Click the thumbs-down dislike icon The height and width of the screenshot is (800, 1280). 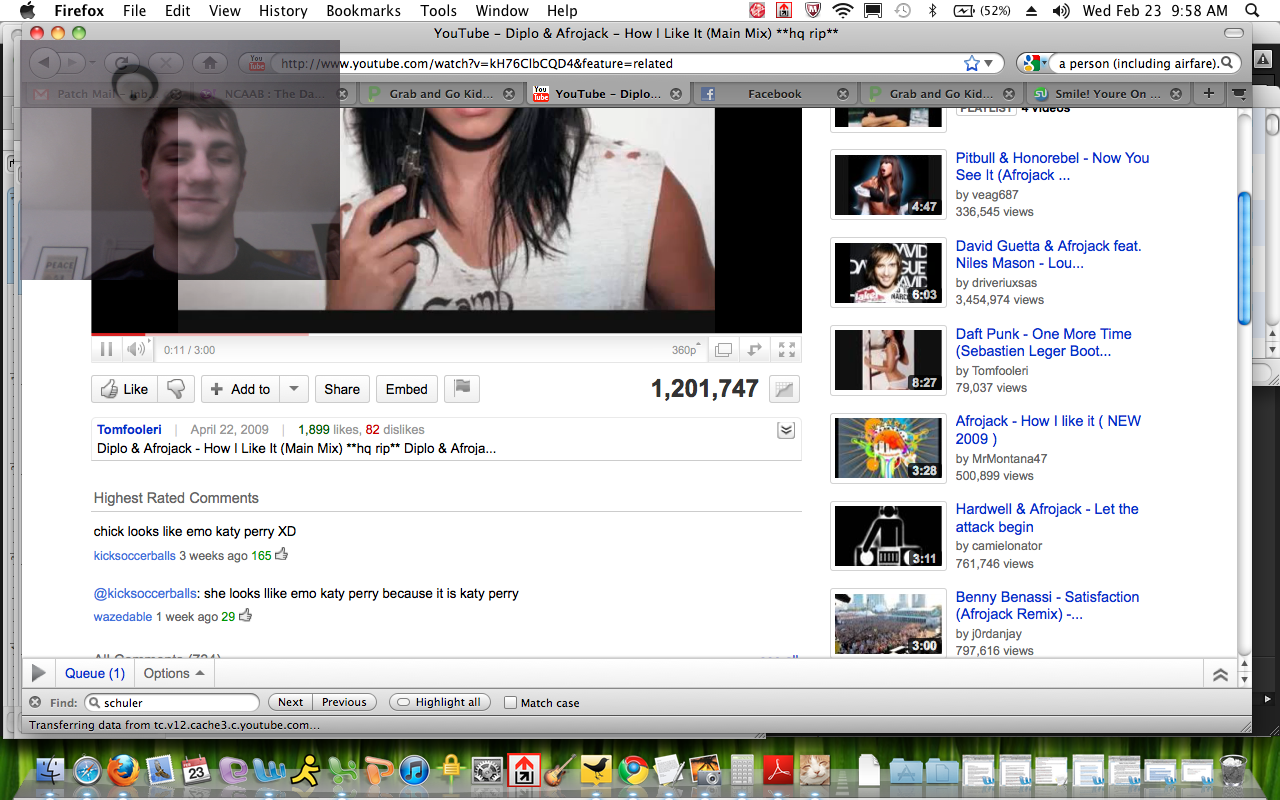[175, 389]
